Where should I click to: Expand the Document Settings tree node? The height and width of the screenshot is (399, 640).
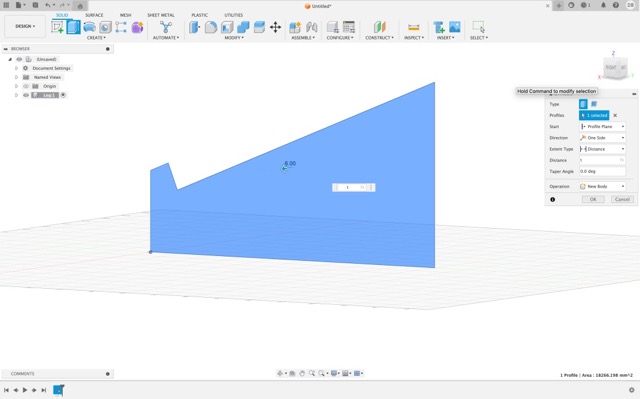[16, 68]
